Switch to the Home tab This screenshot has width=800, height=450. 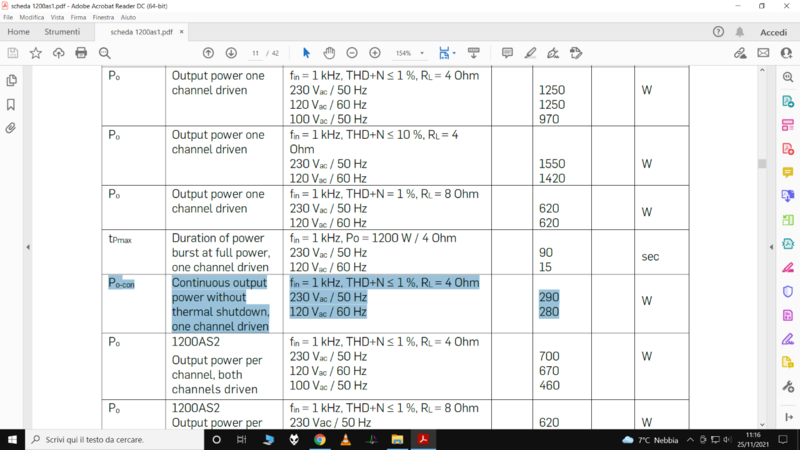tap(18, 32)
